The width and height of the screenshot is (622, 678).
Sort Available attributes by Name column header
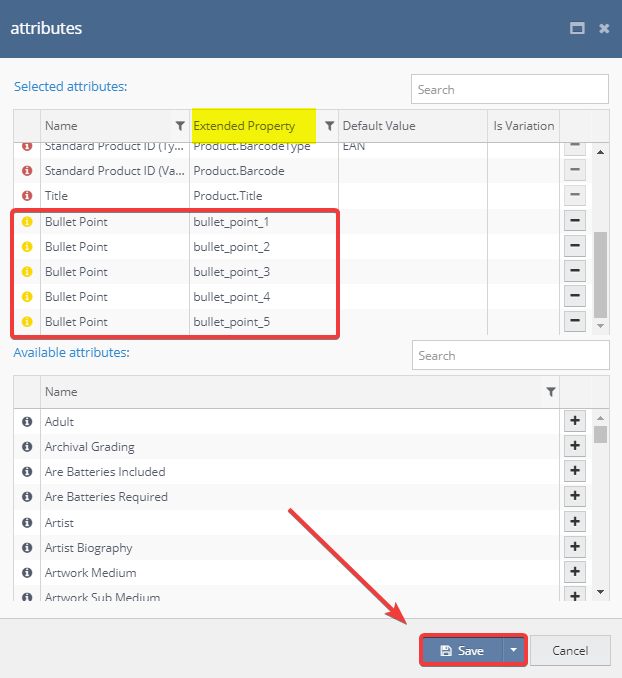(x=61, y=392)
